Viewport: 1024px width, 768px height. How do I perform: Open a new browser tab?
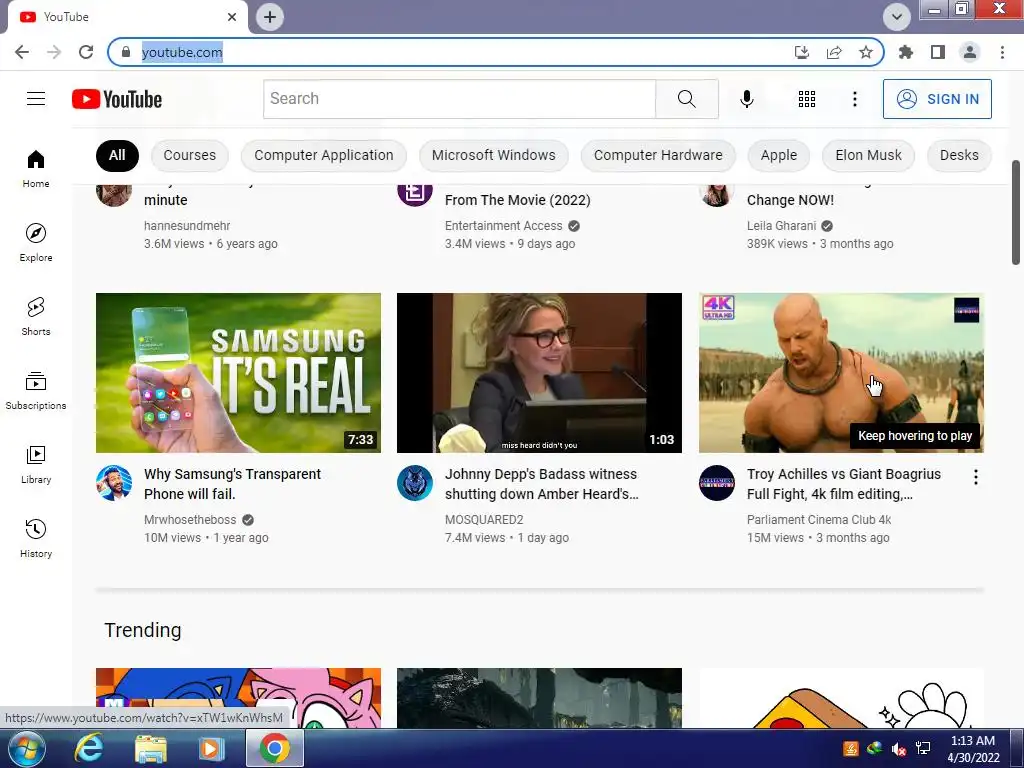click(270, 17)
